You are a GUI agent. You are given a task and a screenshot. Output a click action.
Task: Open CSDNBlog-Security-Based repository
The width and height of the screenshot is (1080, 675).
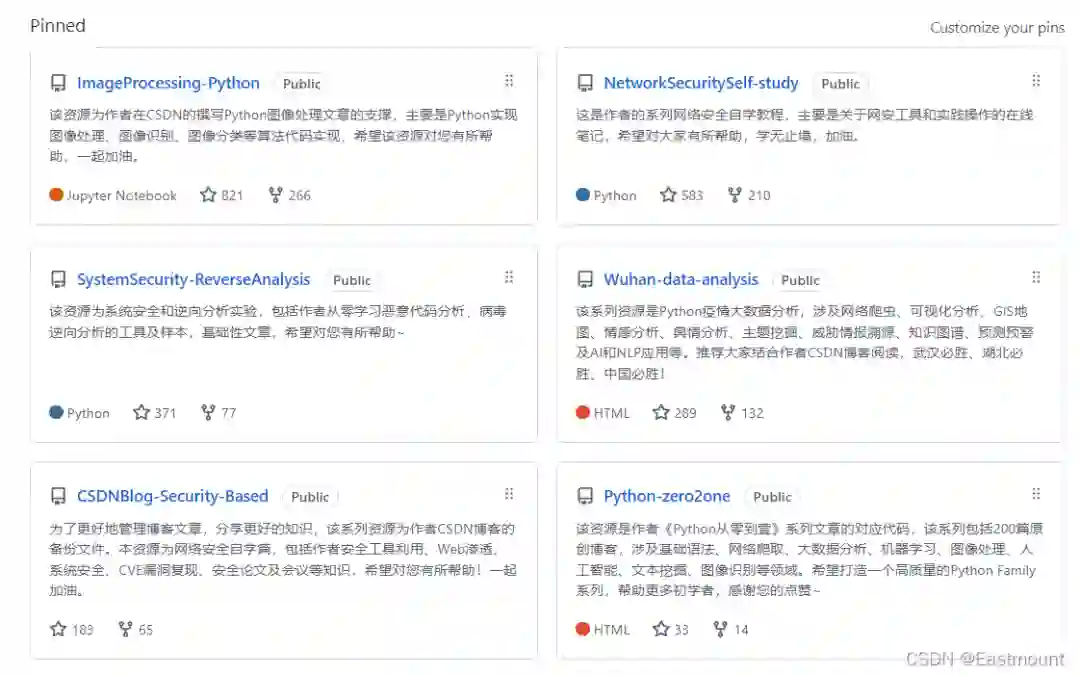coord(172,497)
